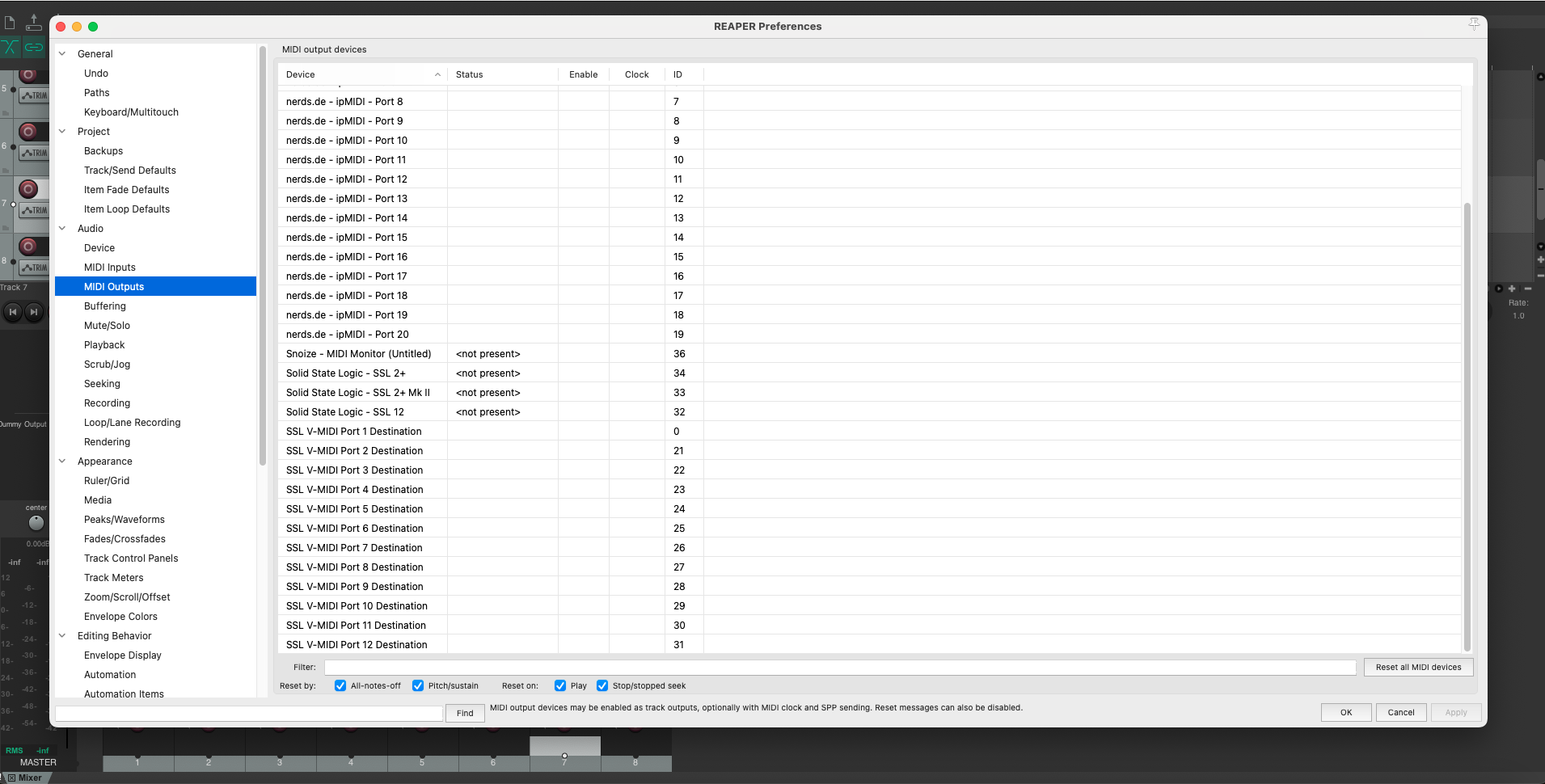Screen dimensions: 1545x784
Task: Select the Recording preferences page
Action: pyautogui.click(x=107, y=403)
